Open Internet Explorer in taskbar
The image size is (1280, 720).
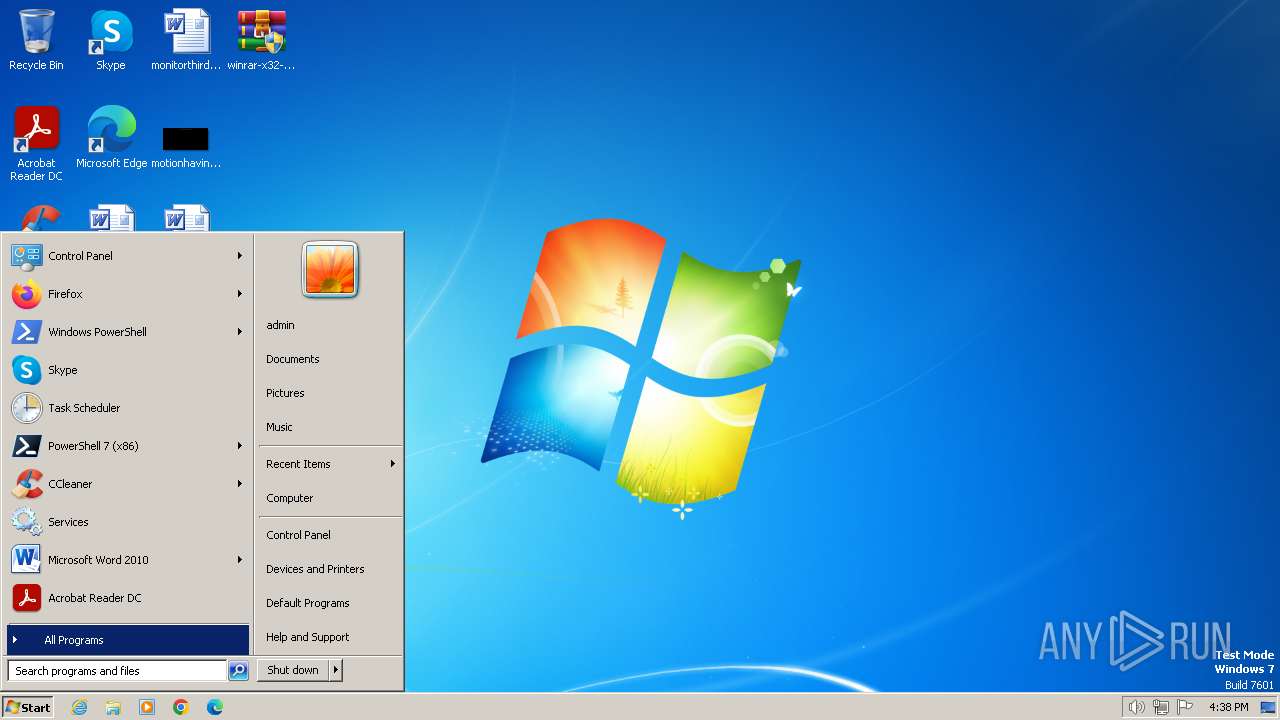79,707
